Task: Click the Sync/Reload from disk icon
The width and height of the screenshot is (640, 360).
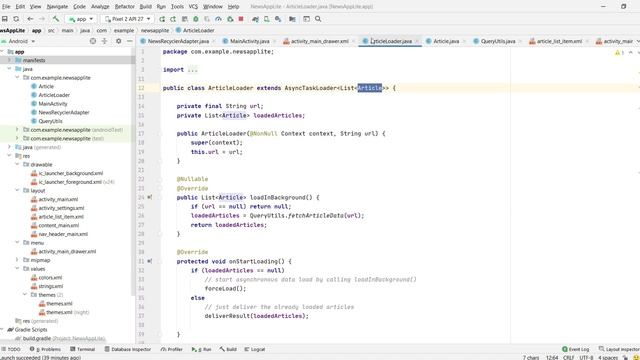Action: click(x=16, y=19)
